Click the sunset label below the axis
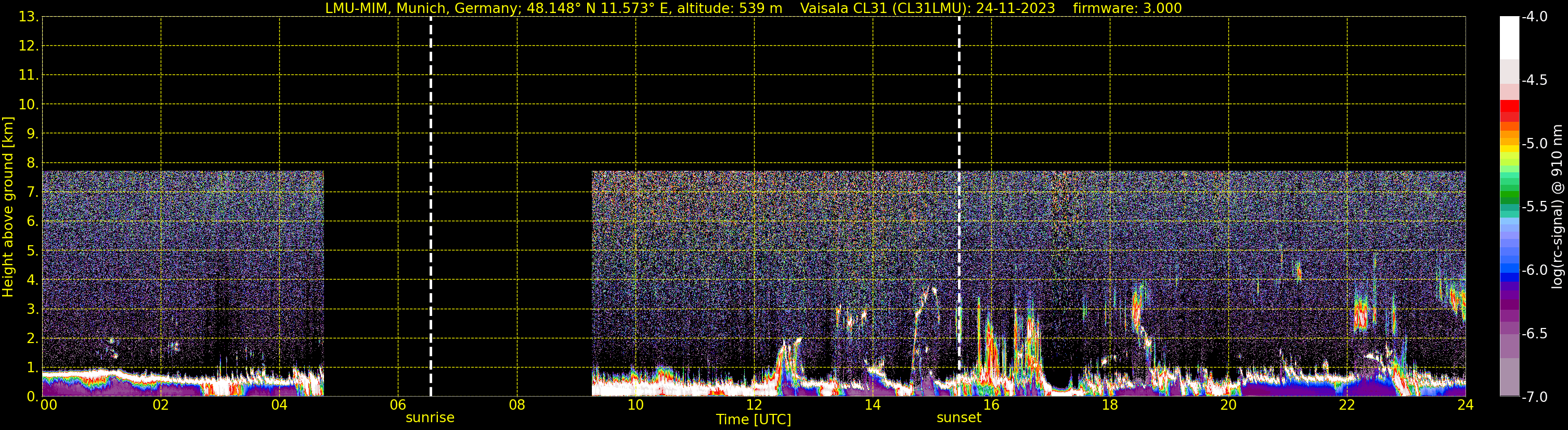Viewport: 1568px width, 430px height. pos(958,417)
